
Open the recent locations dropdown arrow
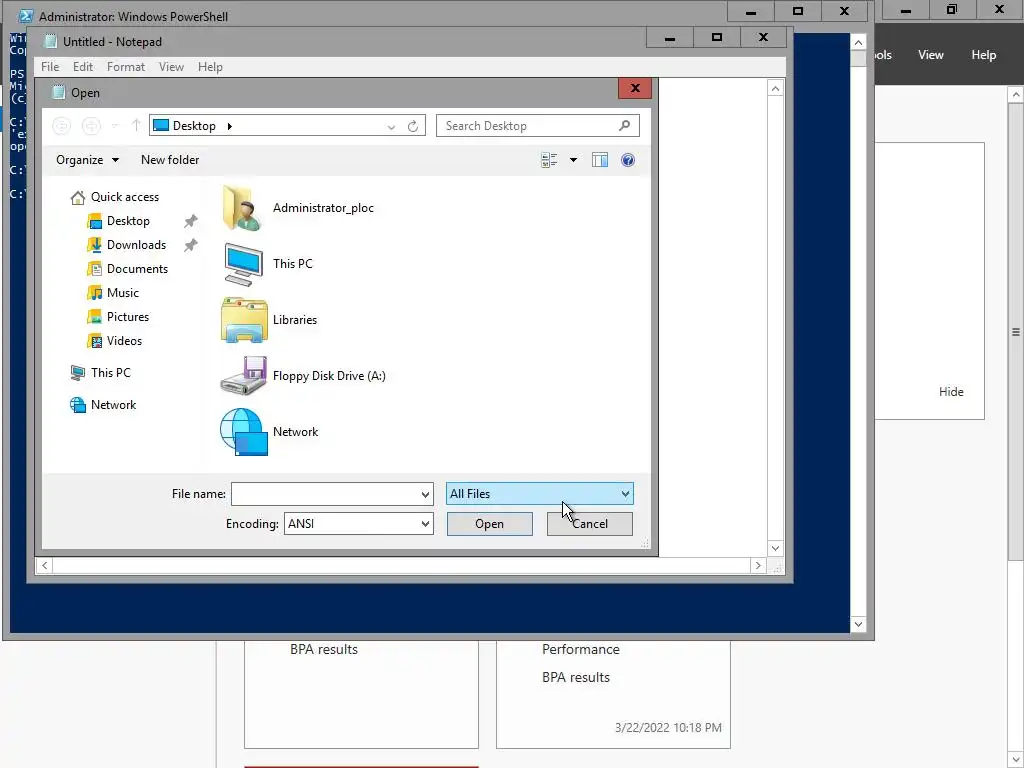[x=115, y=126]
